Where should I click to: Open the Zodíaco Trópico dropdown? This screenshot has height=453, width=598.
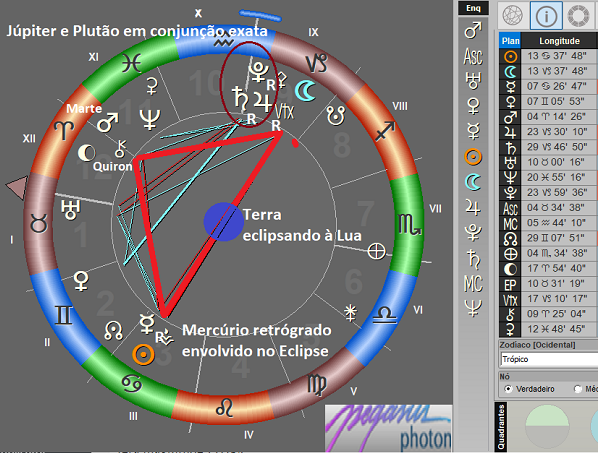point(548,359)
